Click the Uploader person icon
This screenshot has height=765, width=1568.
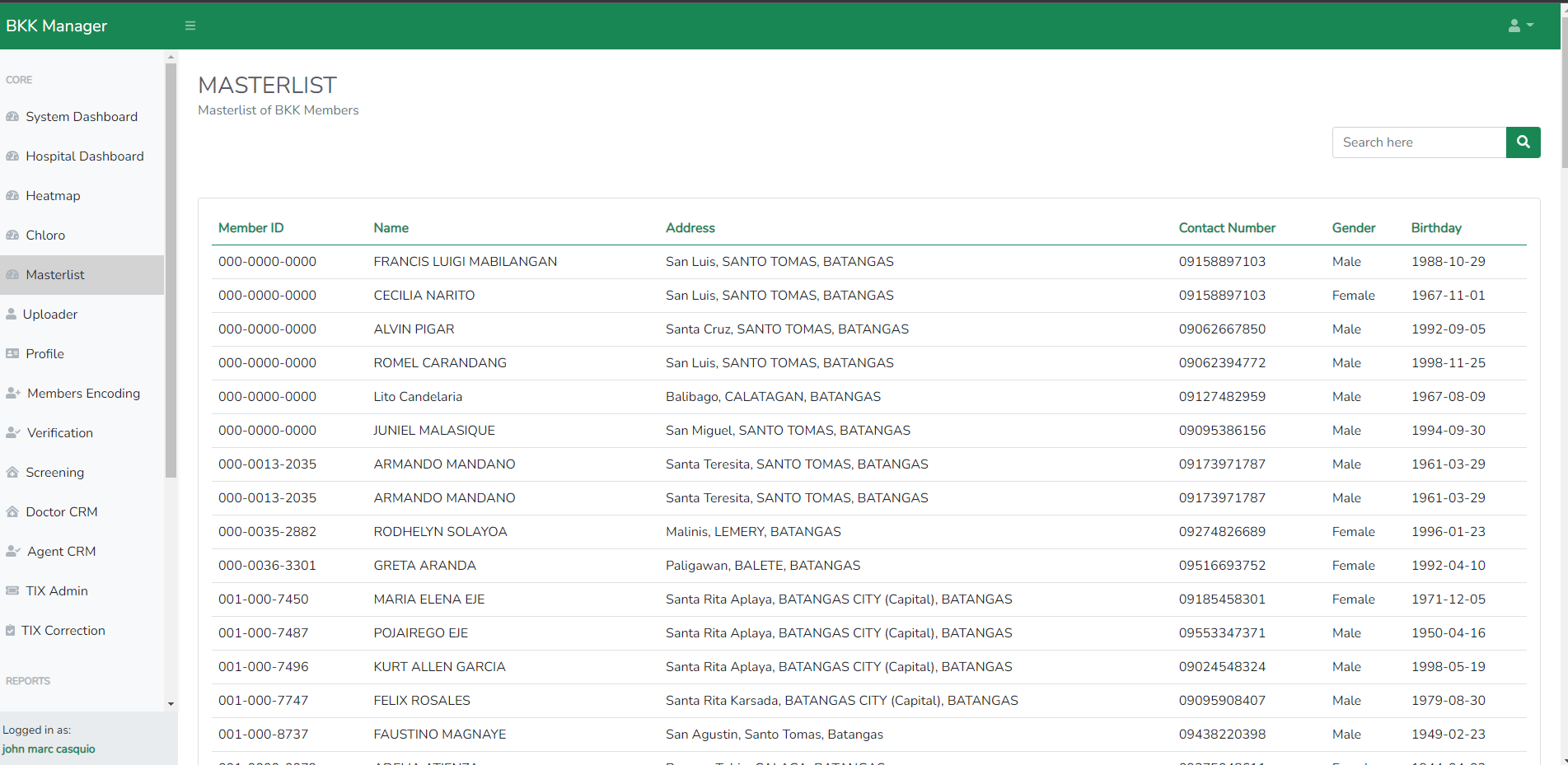pyautogui.click(x=12, y=315)
